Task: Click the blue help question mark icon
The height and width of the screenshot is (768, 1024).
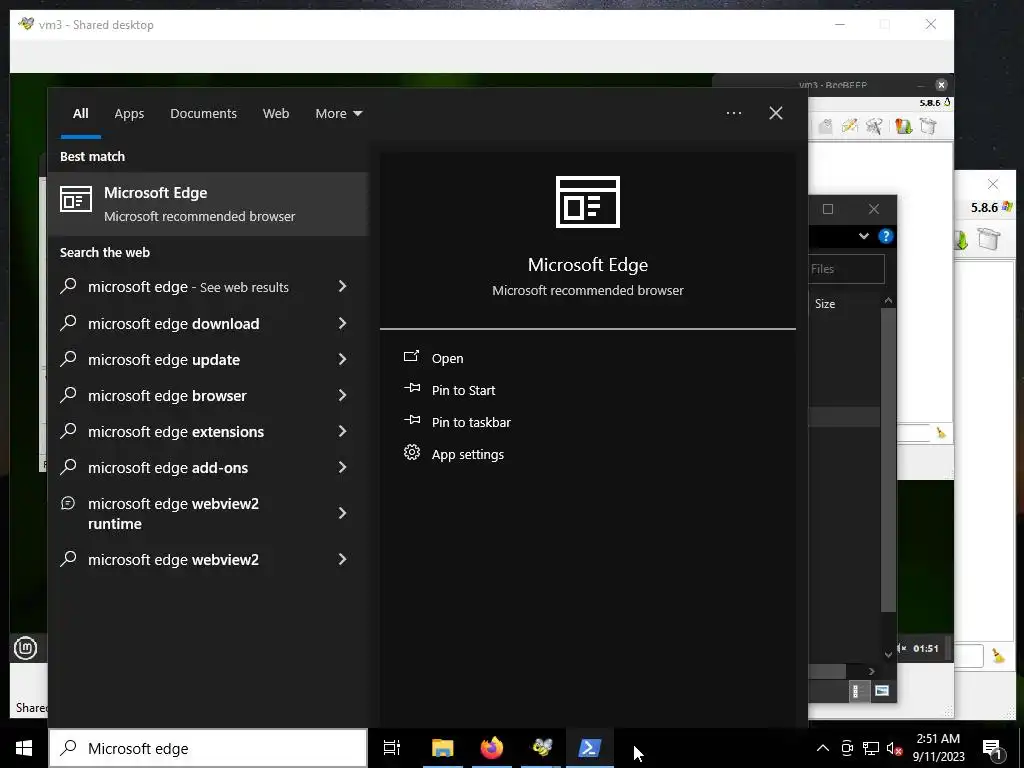Action: pyautogui.click(x=886, y=236)
